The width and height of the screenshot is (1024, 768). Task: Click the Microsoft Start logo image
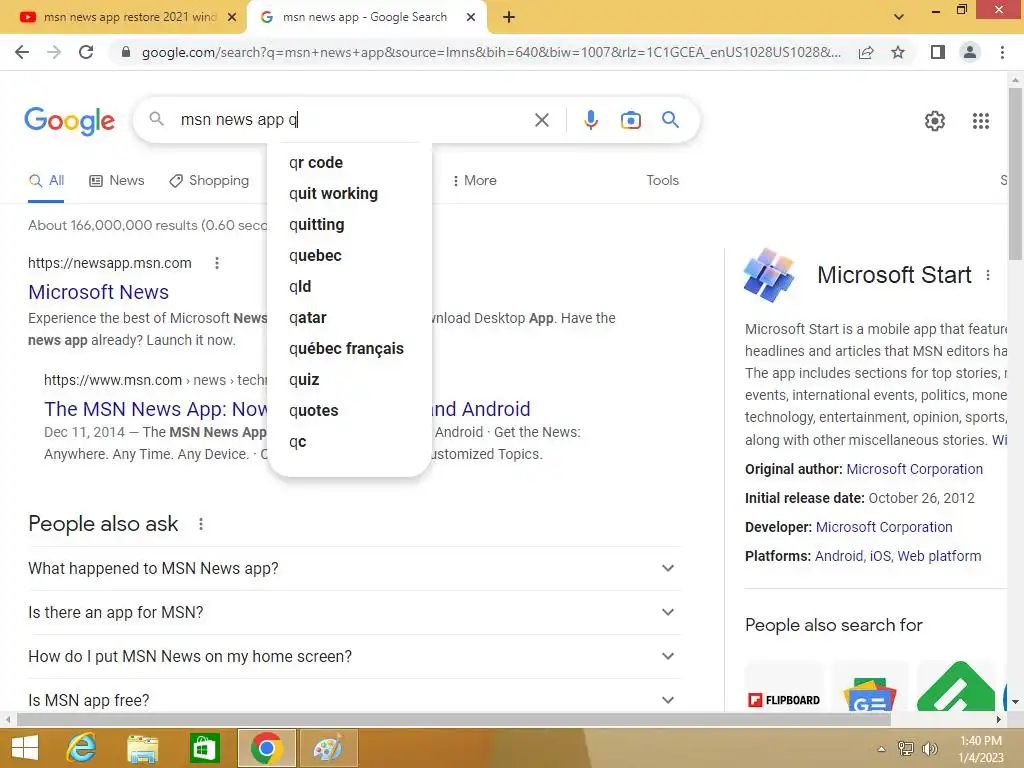(769, 275)
